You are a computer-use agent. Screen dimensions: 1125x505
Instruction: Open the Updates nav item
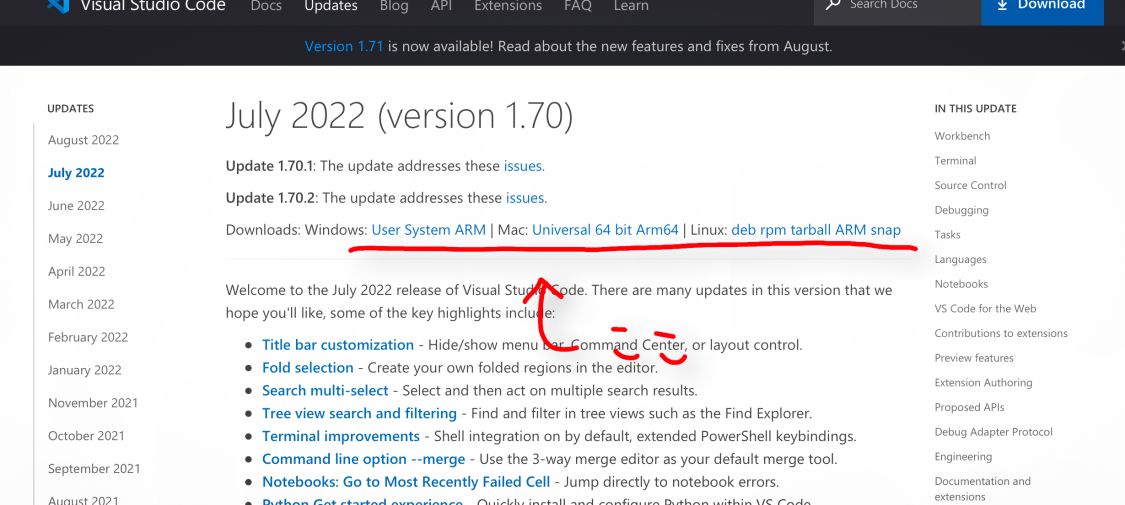tap(331, 6)
